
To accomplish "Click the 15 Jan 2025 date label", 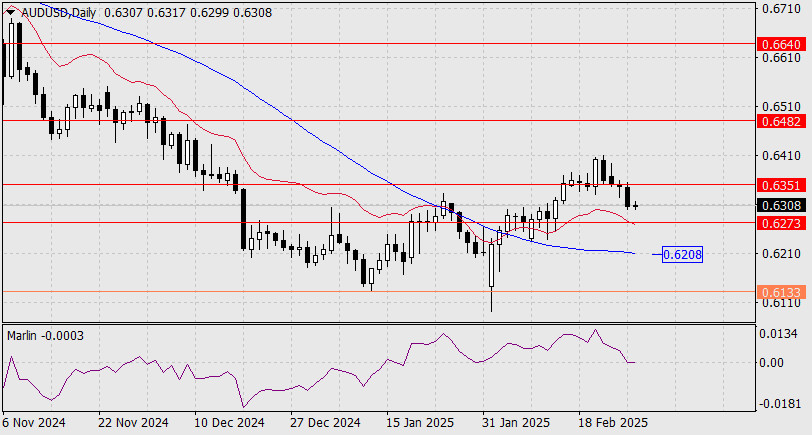I will point(420,423).
